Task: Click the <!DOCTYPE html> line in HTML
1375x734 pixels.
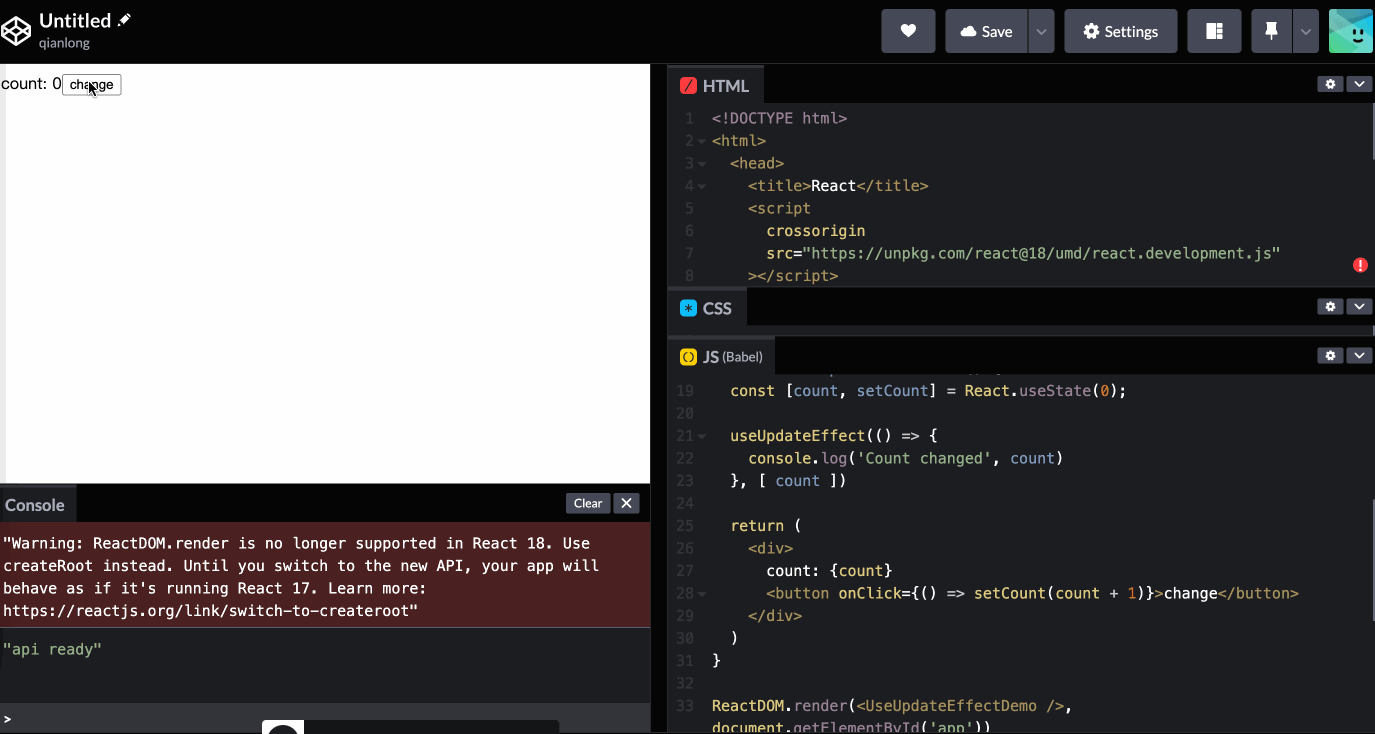Action: (x=779, y=118)
